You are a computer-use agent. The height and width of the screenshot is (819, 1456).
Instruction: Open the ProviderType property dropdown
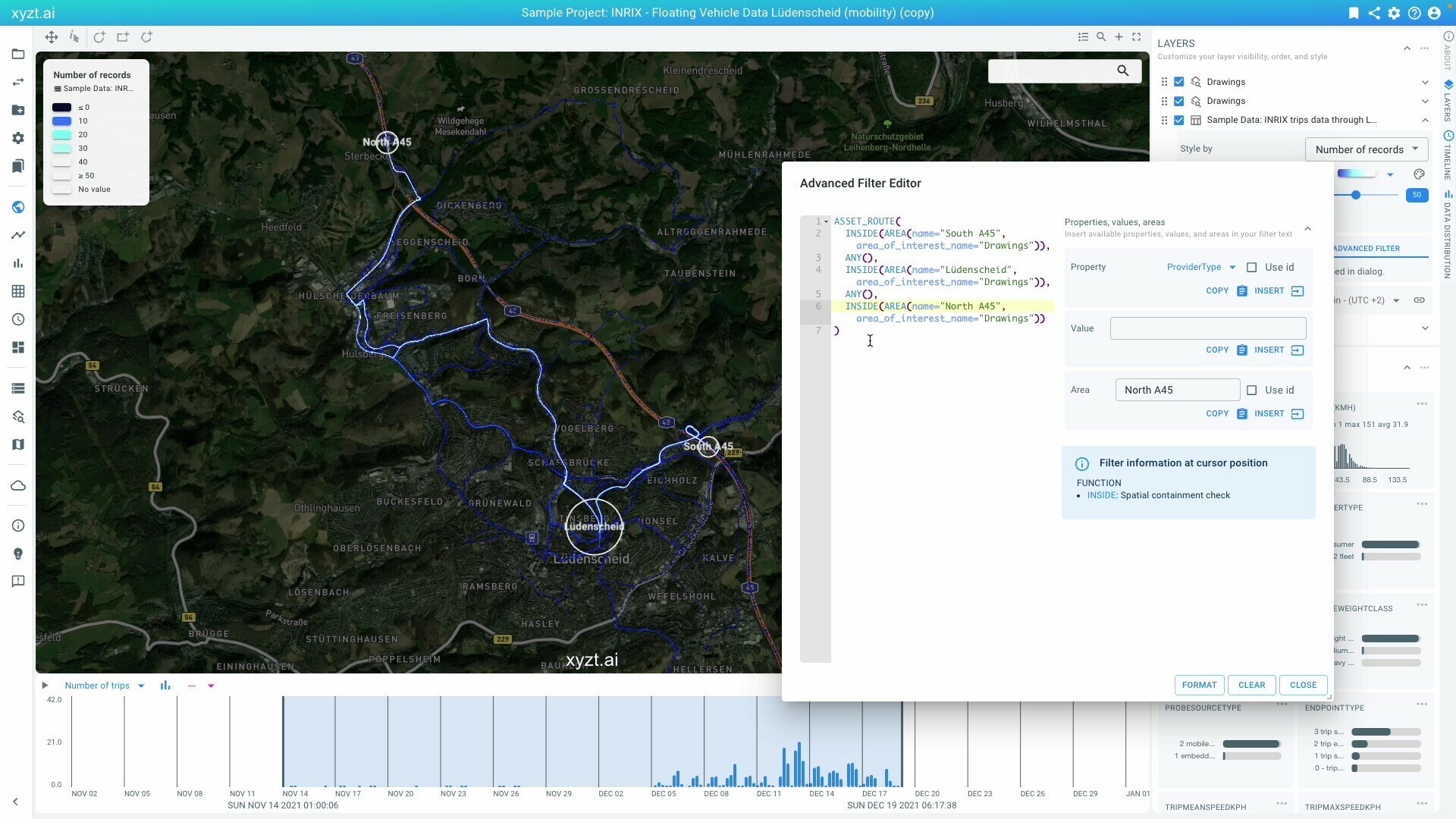click(1201, 267)
